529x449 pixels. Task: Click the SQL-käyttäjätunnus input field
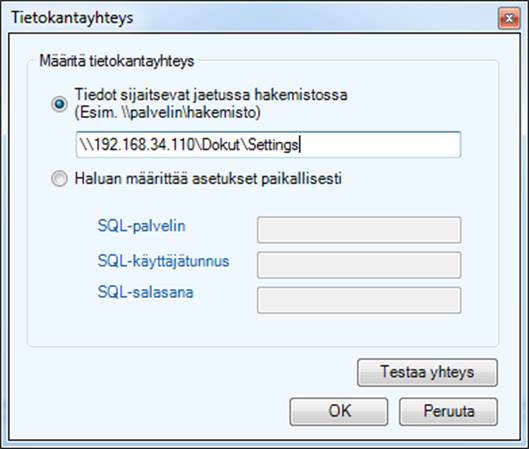click(x=359, y=265)
